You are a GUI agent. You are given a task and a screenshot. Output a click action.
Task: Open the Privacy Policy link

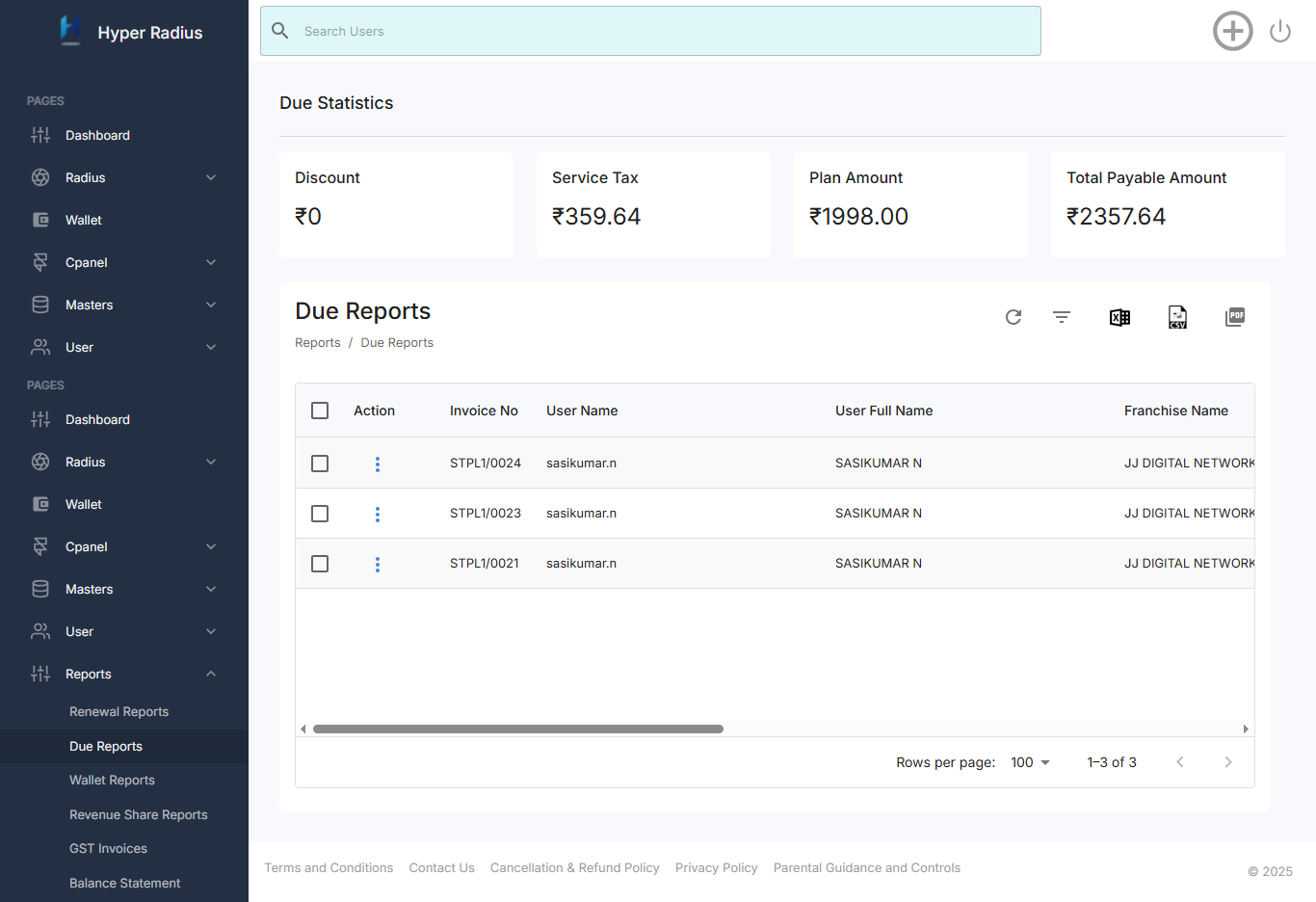(x=716, y=868)
